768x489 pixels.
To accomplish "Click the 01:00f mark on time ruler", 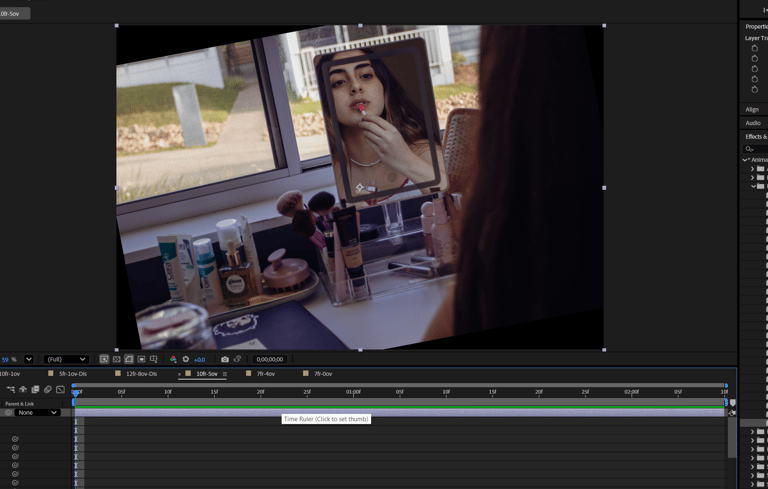I will pyautogui.click(x=353, y=392).
